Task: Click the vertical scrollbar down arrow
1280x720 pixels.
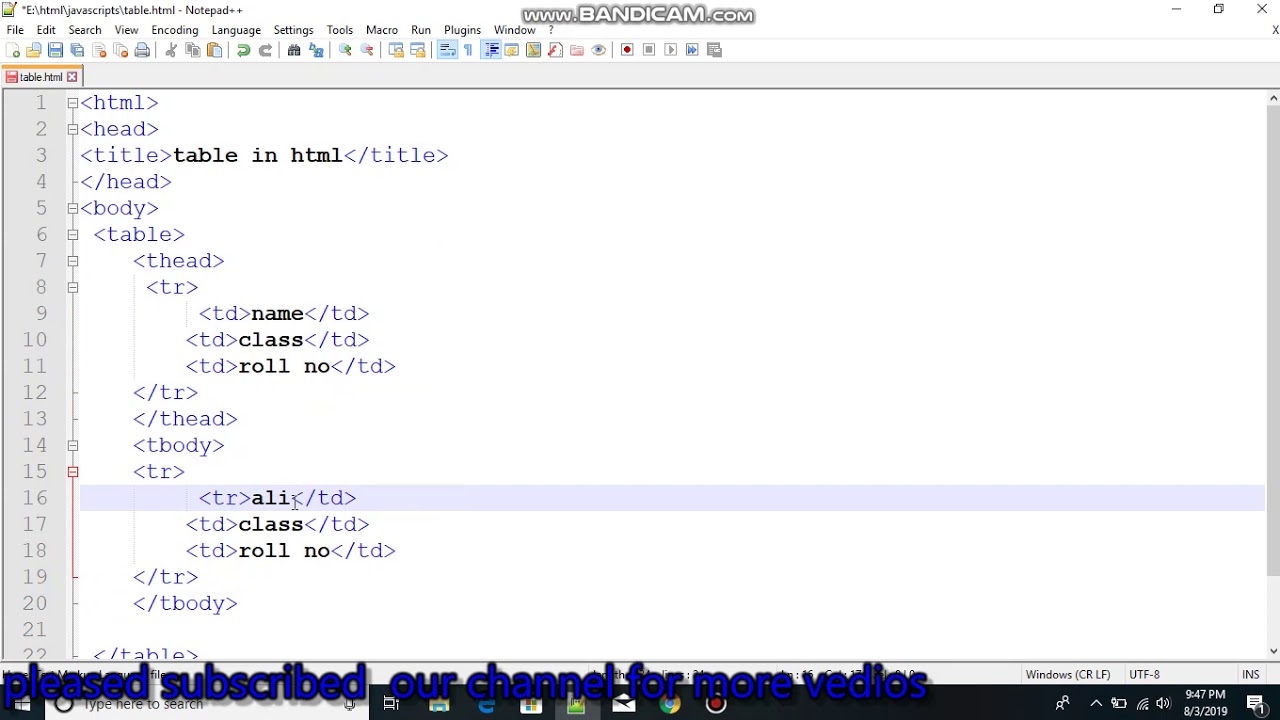Action: [x=1273, y=651]
